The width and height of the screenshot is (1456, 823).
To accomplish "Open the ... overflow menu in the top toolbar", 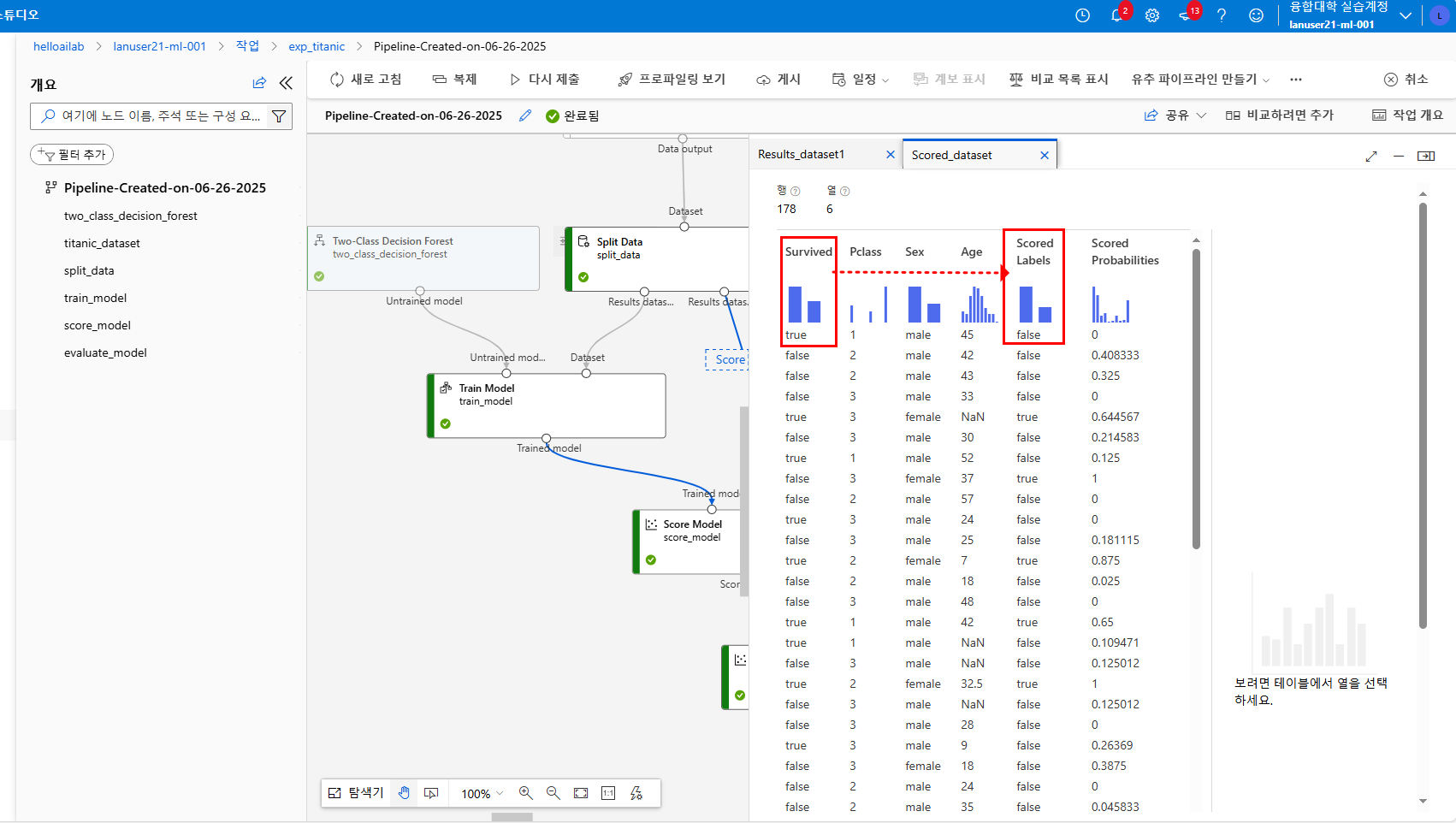I will (x=1295, y=79).
